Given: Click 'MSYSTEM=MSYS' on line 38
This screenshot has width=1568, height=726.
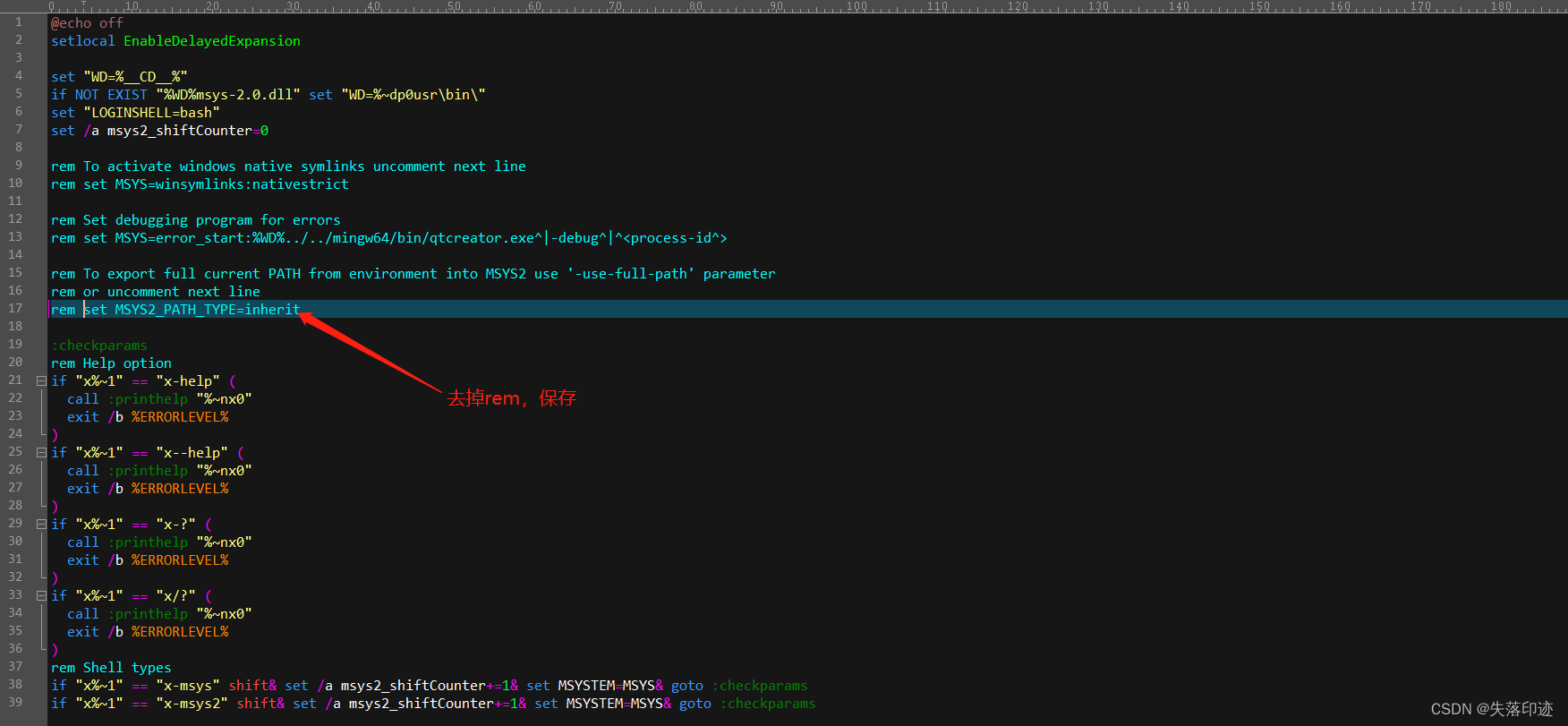Looking at the screenshot, I should coord(607,686).
